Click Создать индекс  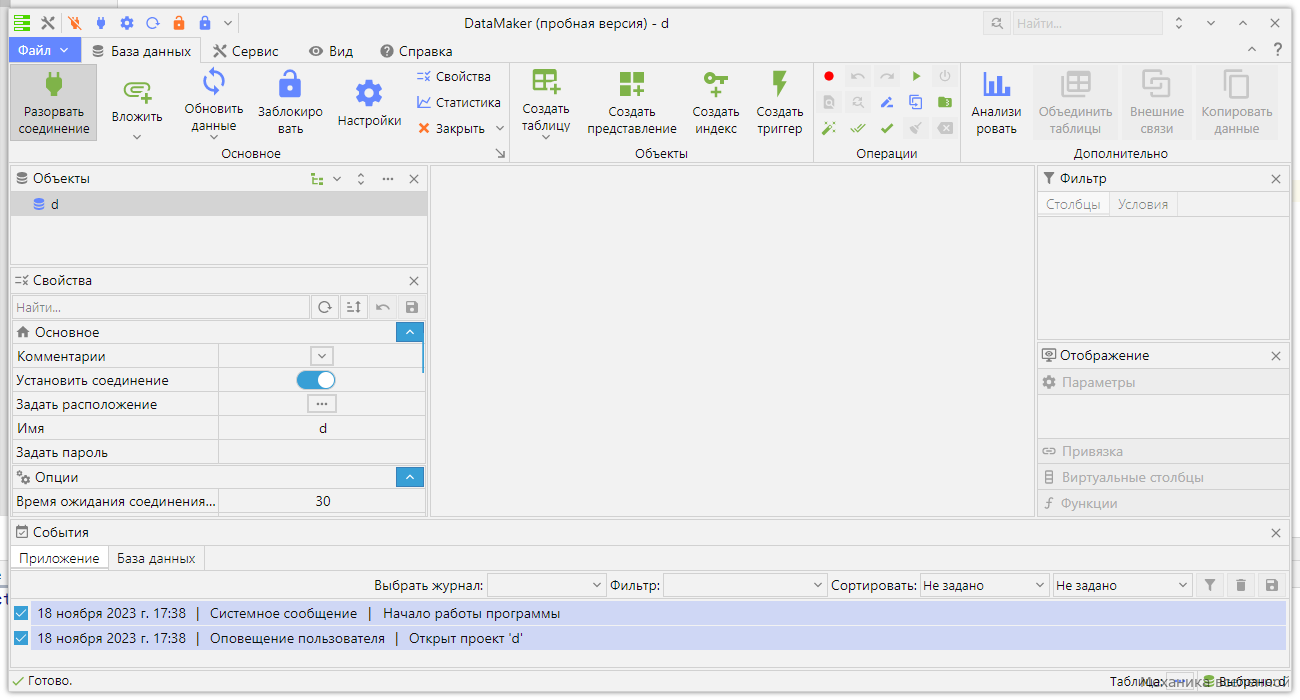tap(716, 104)
